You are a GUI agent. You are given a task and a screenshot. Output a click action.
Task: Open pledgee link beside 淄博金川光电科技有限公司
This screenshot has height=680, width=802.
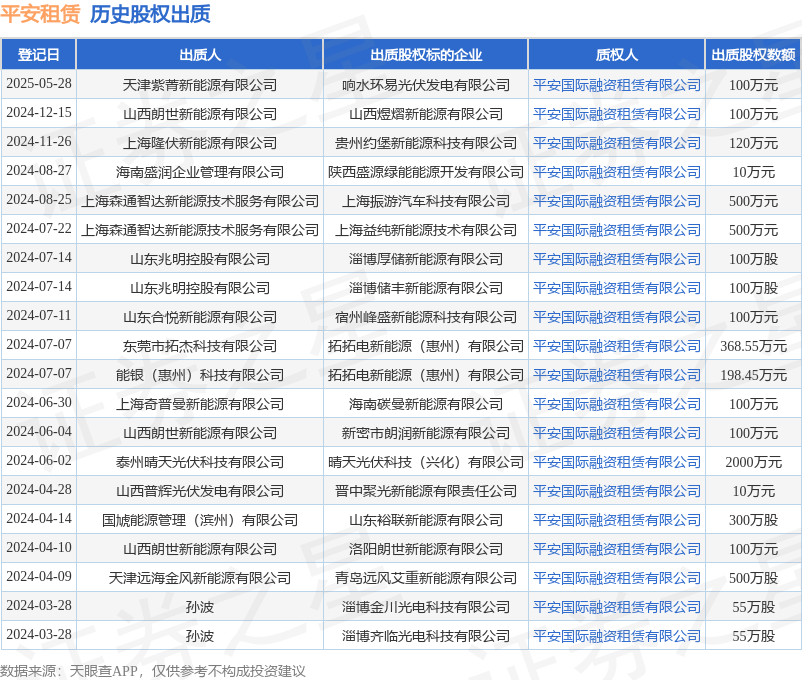pos(617,607)
